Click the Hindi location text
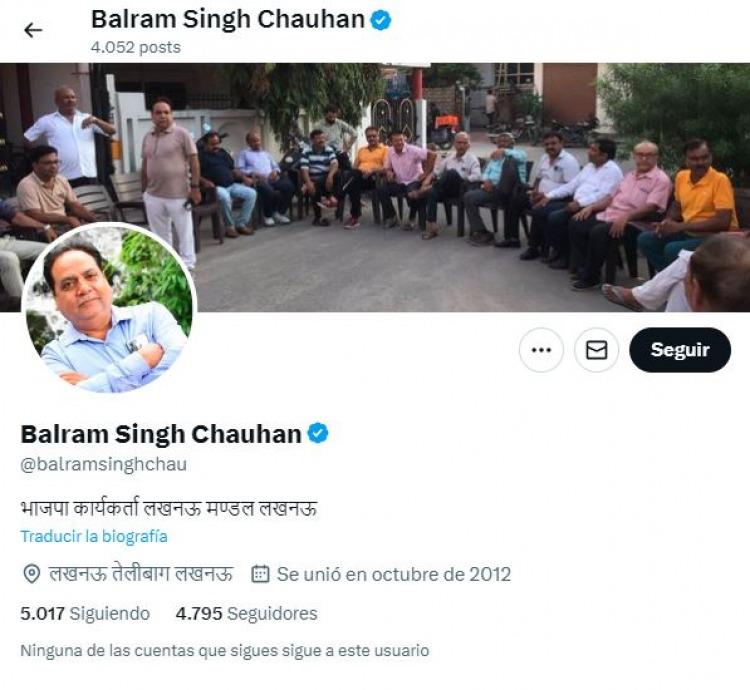The image size is (750, 690). click(x=141, y=574)
